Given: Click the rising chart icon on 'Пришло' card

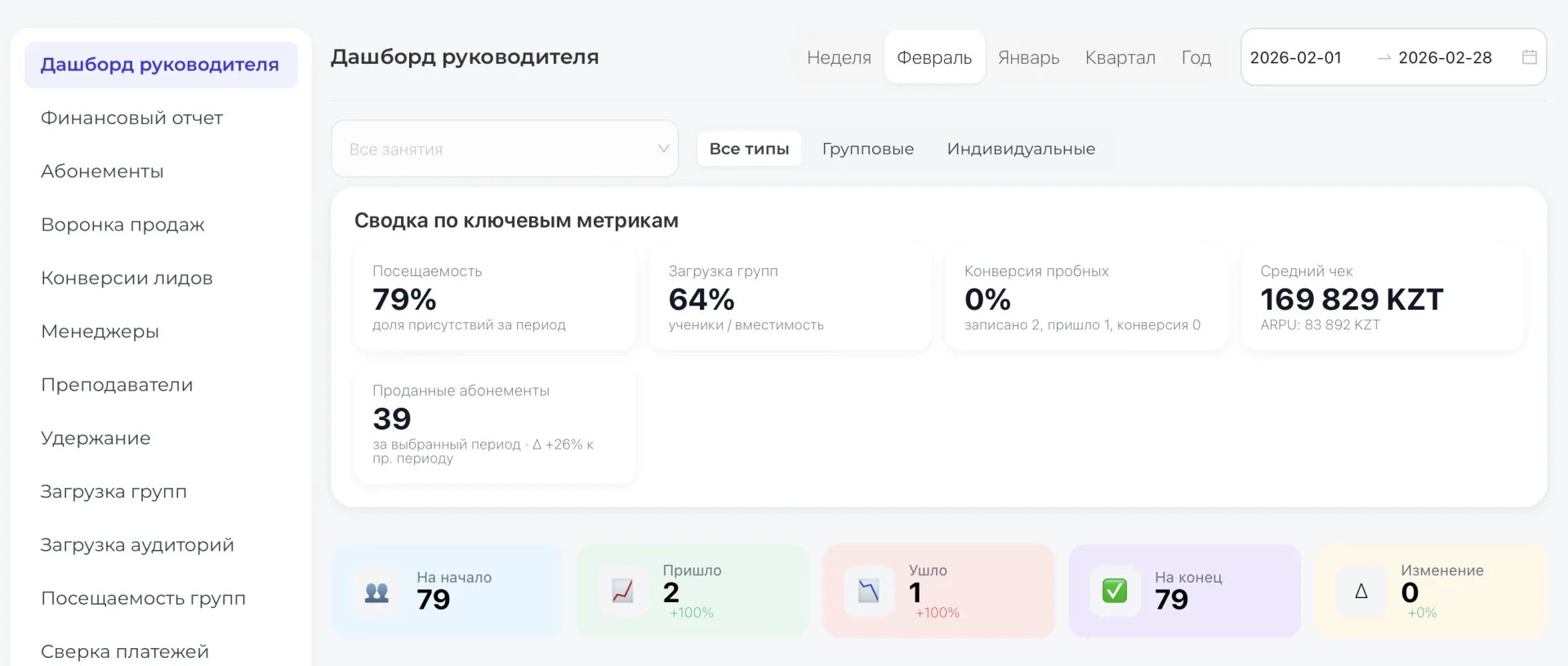Looking at the screenshot, I should pos(622,591).
